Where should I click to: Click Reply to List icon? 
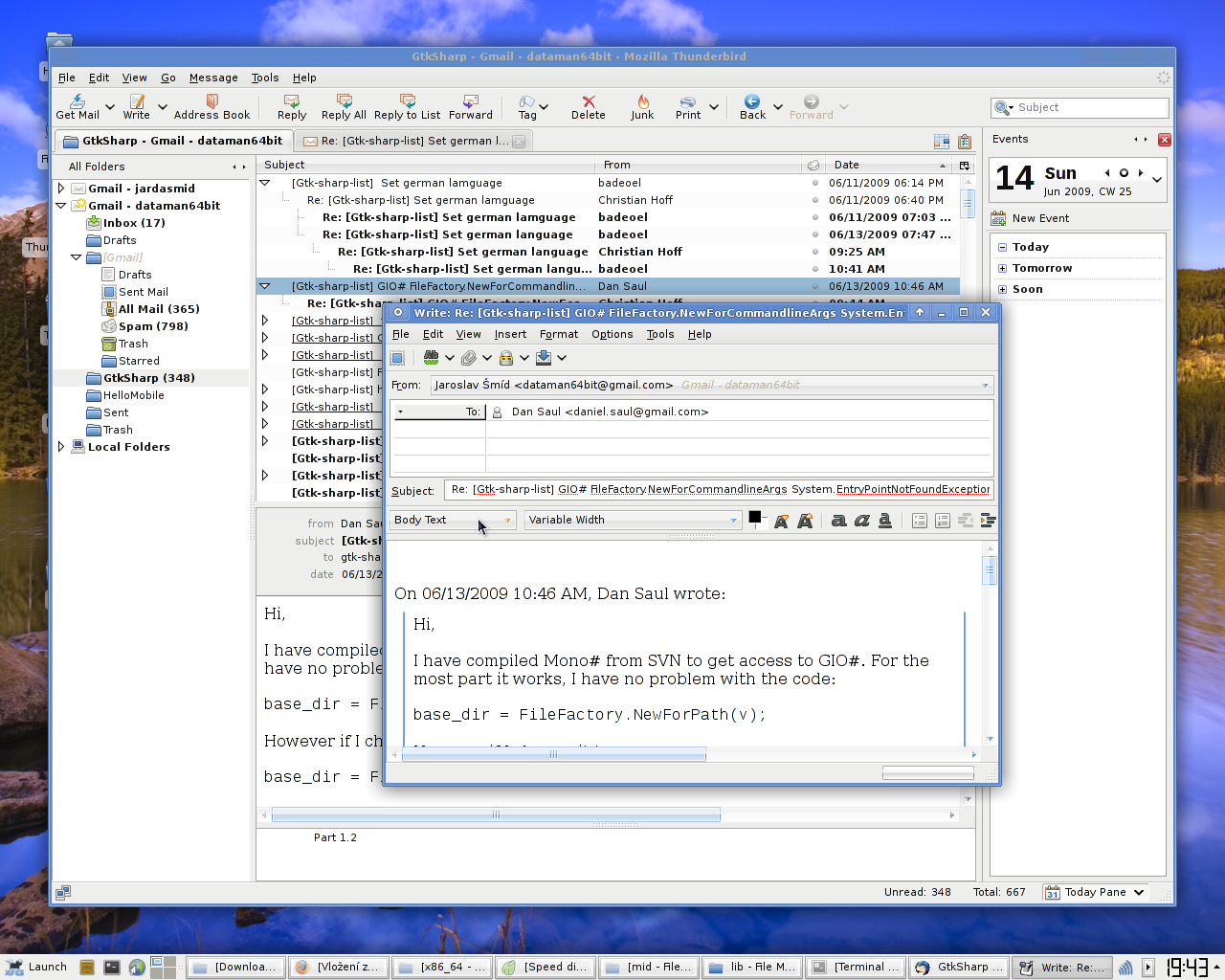click(x=407, y=106)
